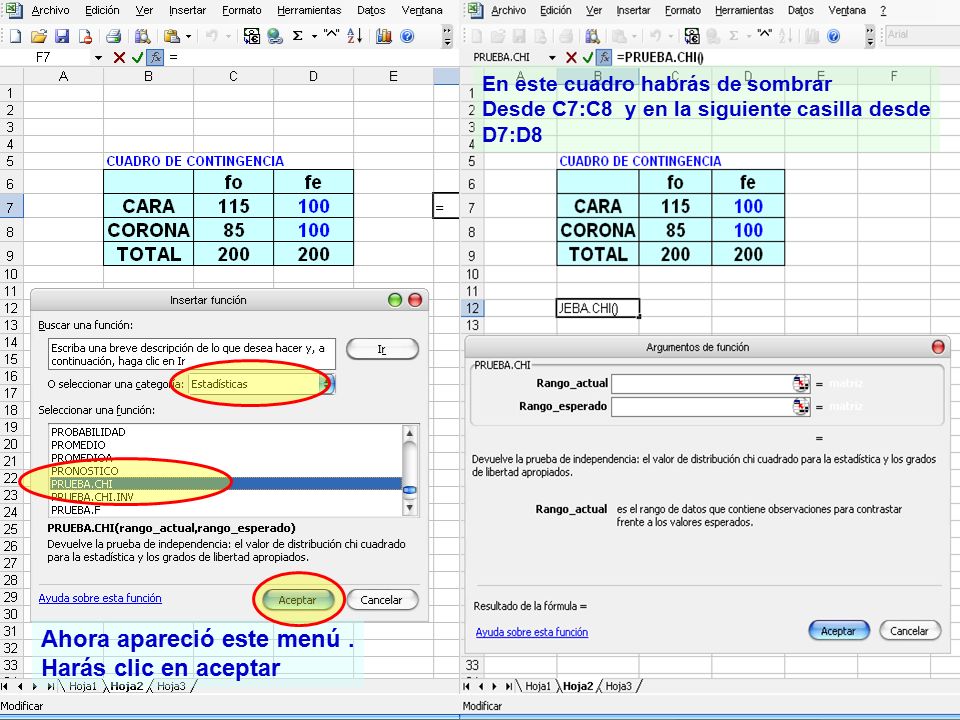The height and width of the screenshot is (720, 960).
Task: Open Ayuda sobre esta función link, left dialog
Action: point(100,598)
